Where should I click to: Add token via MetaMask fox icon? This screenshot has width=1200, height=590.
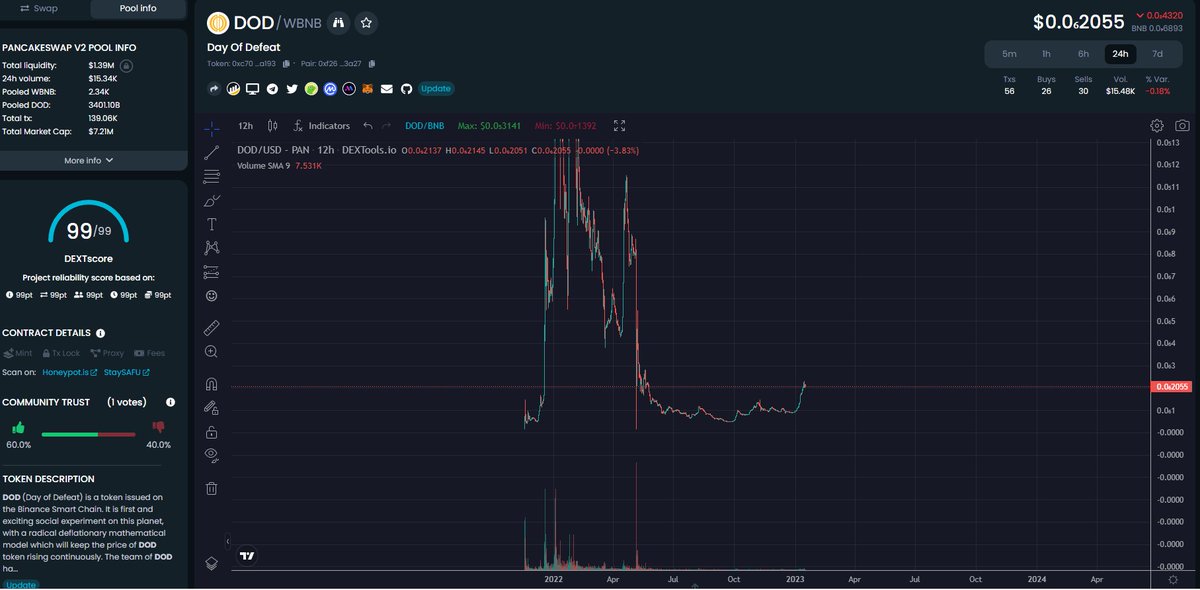pyautogui.click(x=368, y=89)
